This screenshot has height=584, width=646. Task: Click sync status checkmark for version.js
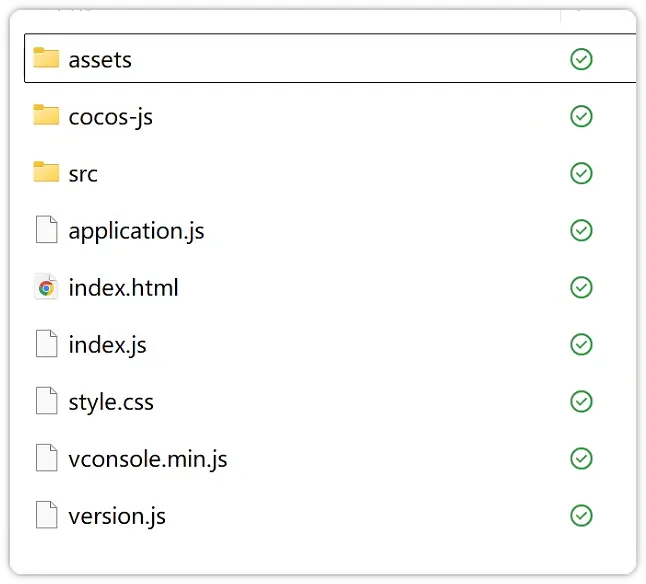click(x=581, y=516)
